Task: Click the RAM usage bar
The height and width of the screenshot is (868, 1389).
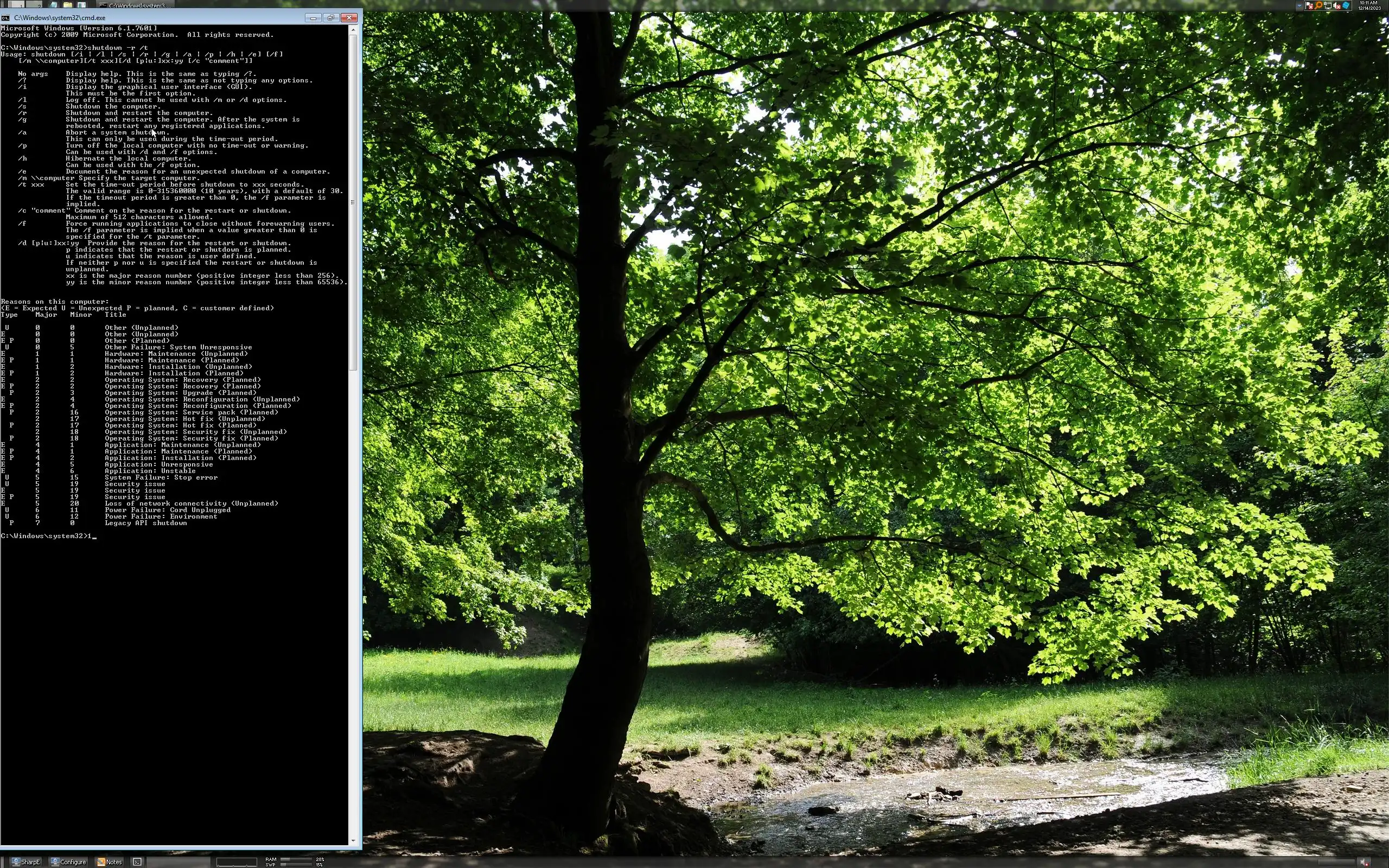Action: [x=296, y=859]
